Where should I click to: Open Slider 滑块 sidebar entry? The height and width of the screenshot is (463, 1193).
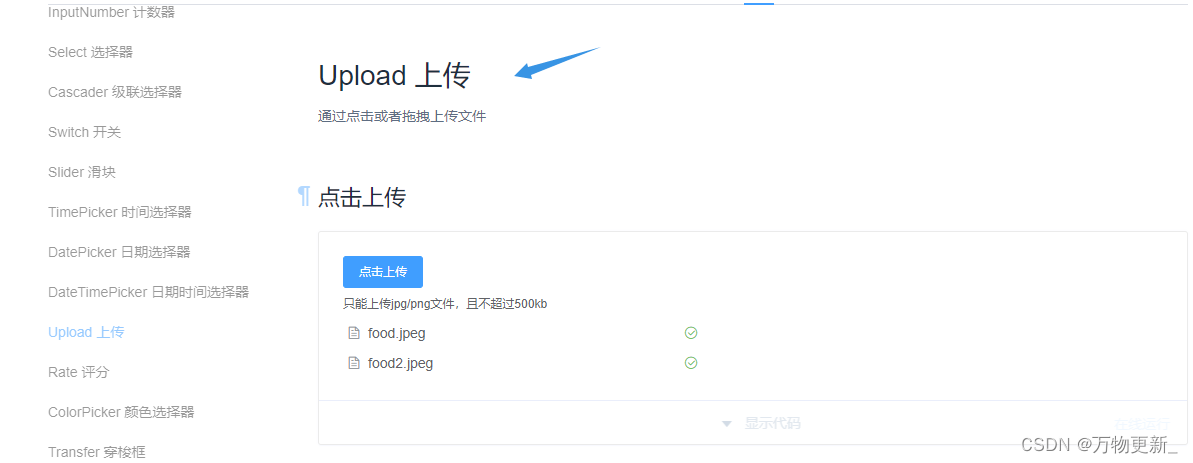coord(82,172)
